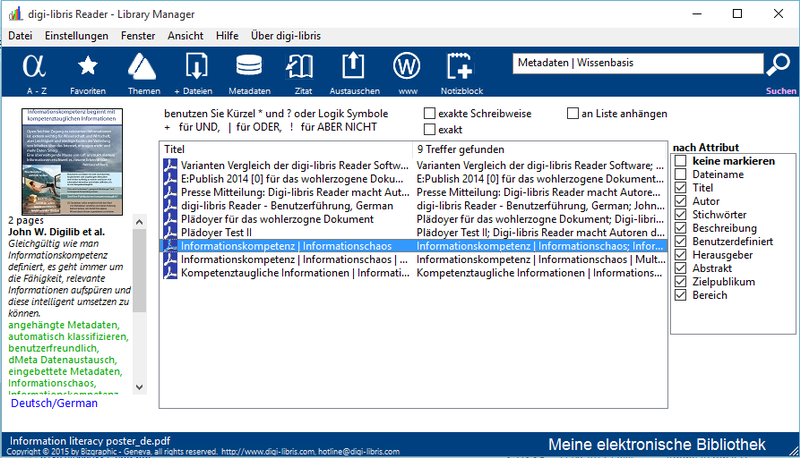Select Plädoyer für das wohlerzogne Dokument row

[x=413, y=219]
